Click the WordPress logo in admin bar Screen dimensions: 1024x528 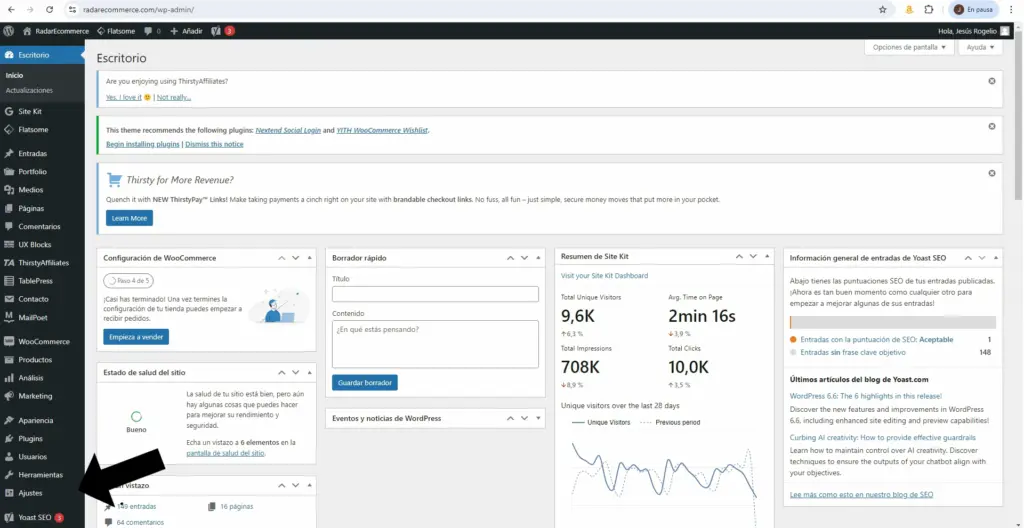coord(8,31)
